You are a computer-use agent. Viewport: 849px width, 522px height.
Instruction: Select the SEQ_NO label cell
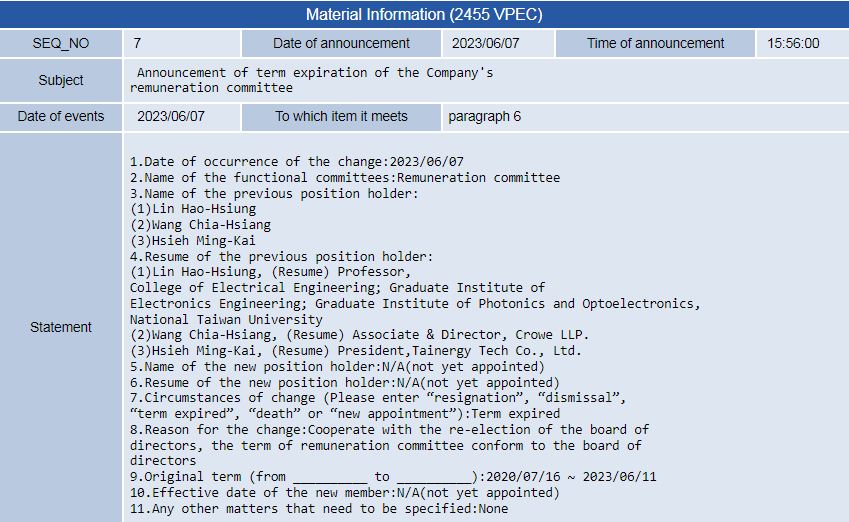pos(61,43)
